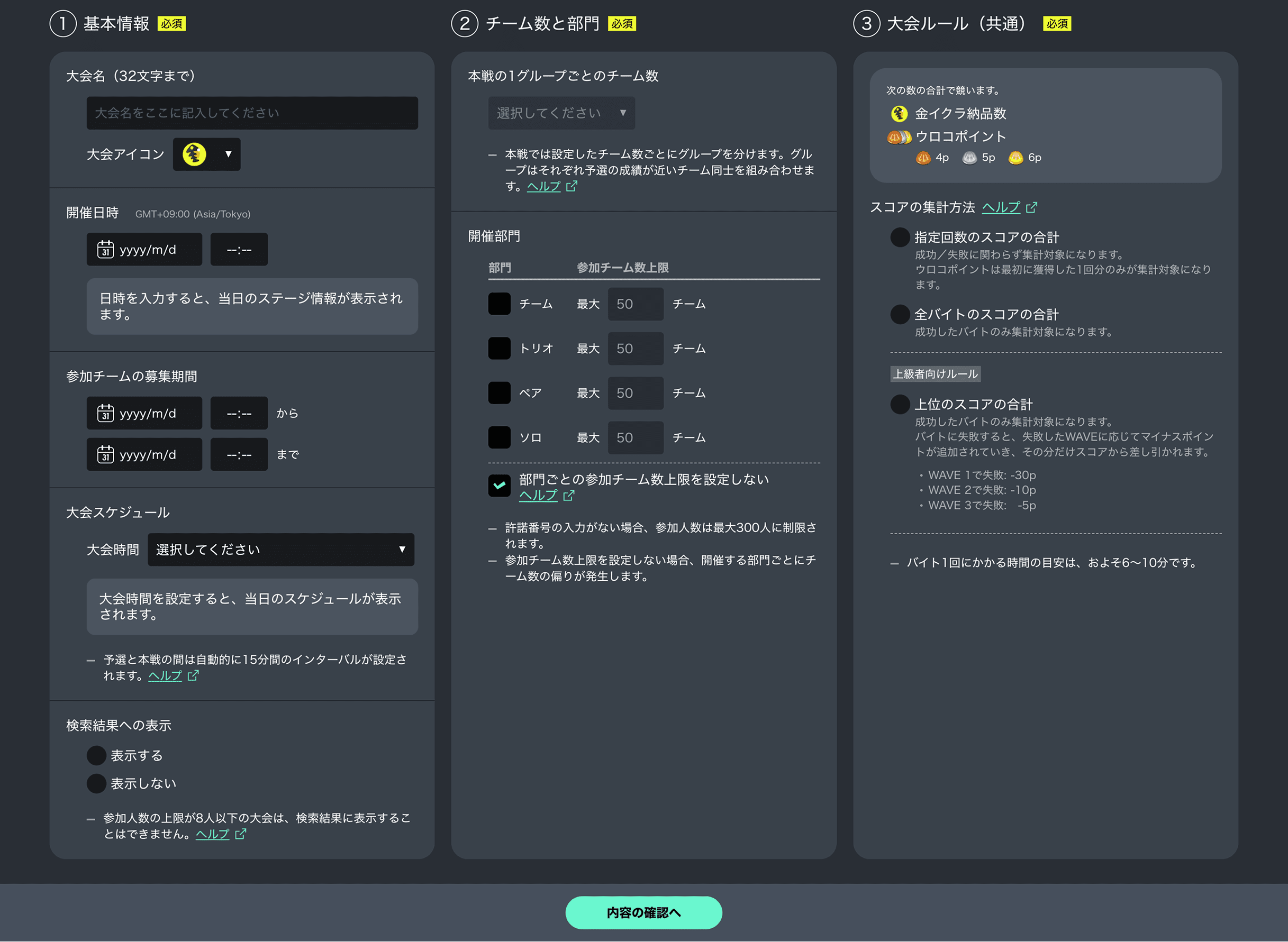Click the external link icon after team limit help
Image resolution: width=1288 pixels, height=942 pixels.
point(569,496)
